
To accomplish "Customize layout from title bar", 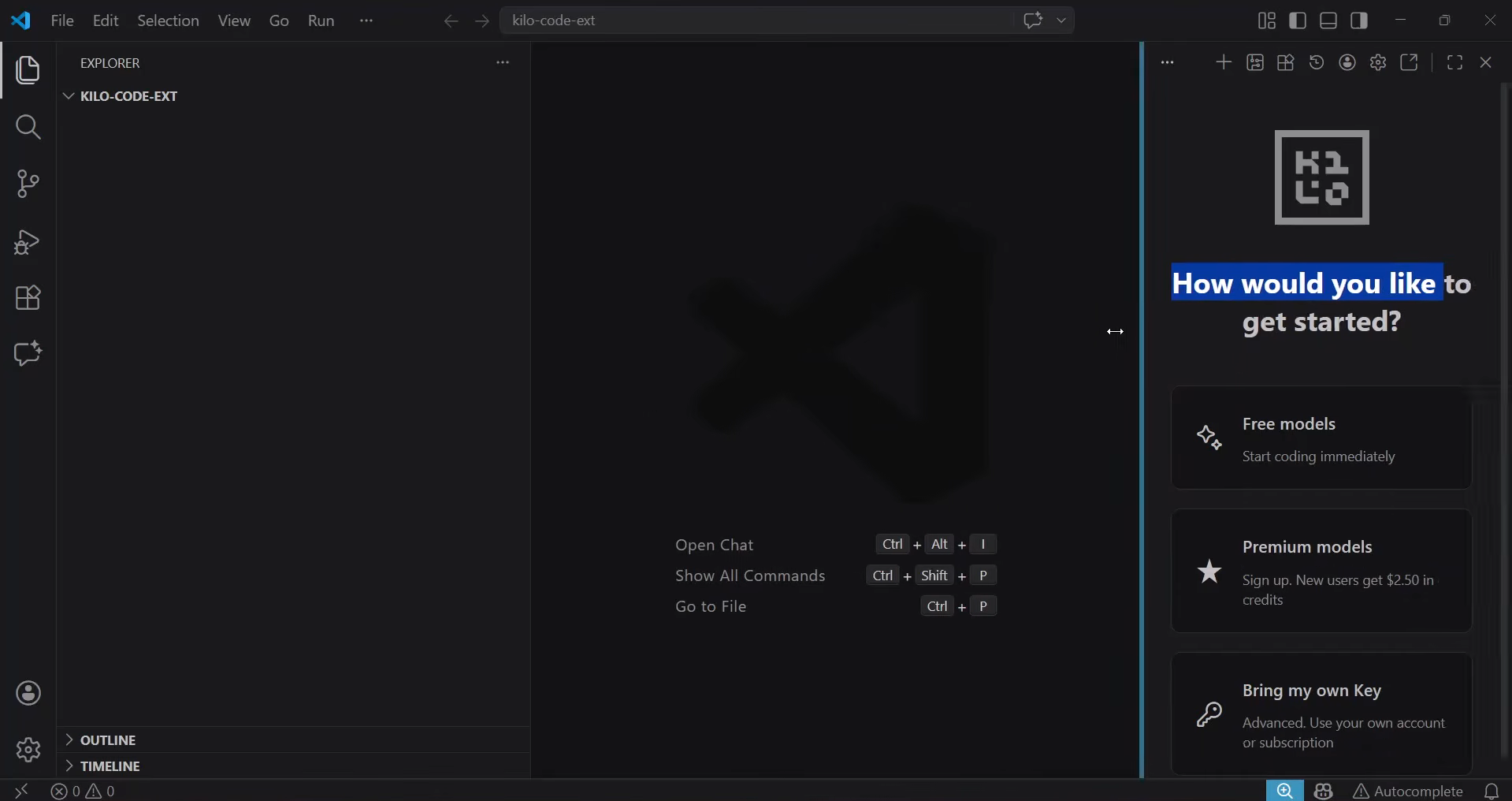I will coord(1267,20).
